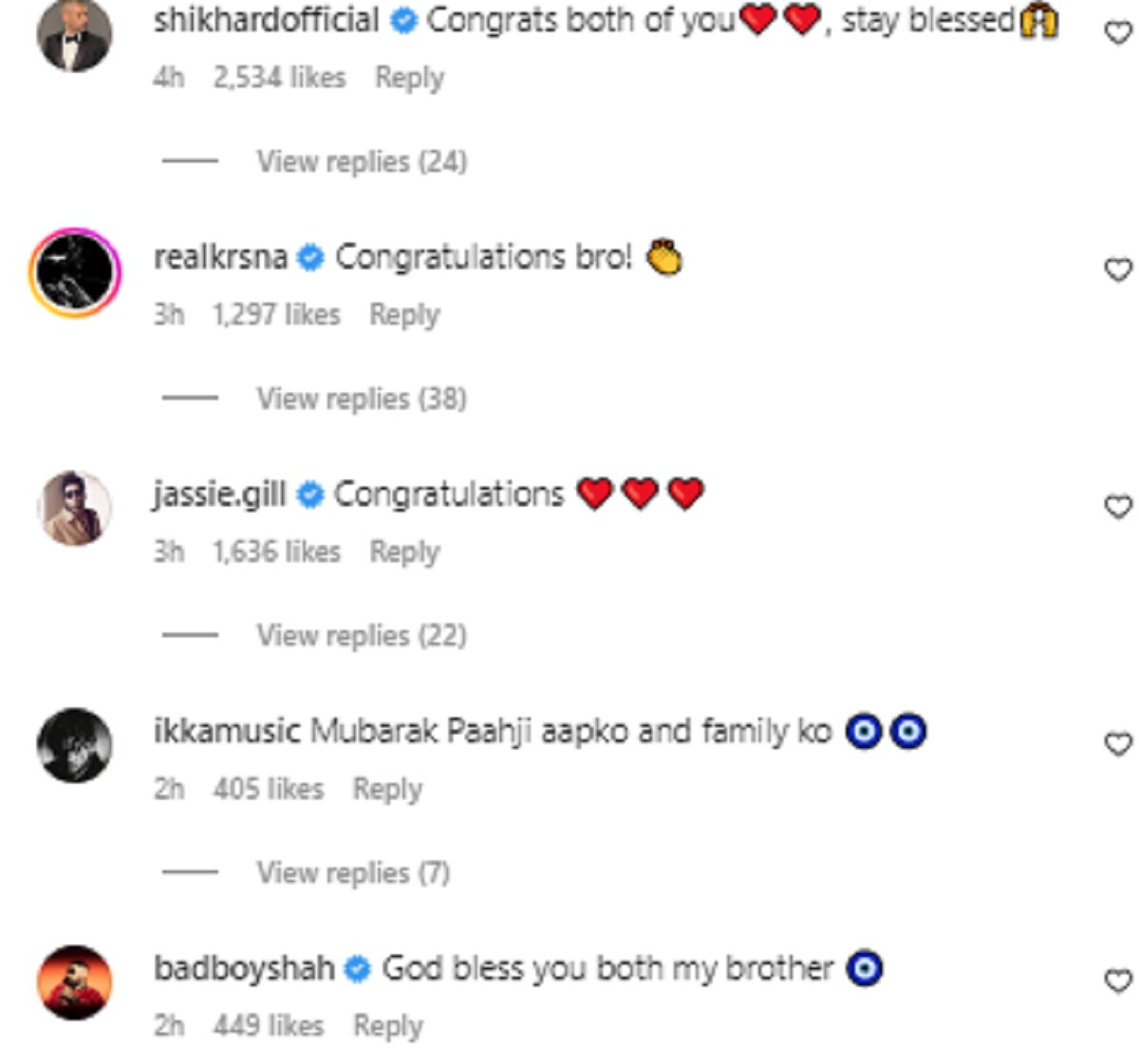Tap the heart next to badboyshah's comment
Image resolution: width=1139 pixels, height=1064 pixels.
coord(1119,980)
